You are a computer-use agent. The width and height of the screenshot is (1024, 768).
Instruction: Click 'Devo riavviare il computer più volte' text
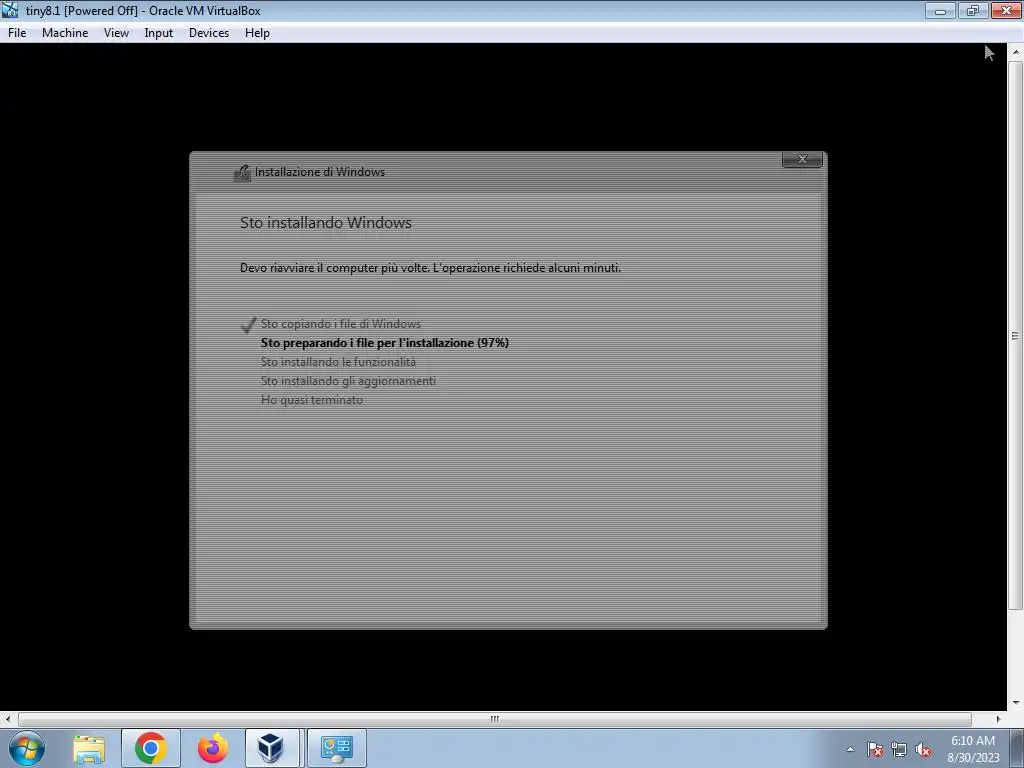pos(334,268)
